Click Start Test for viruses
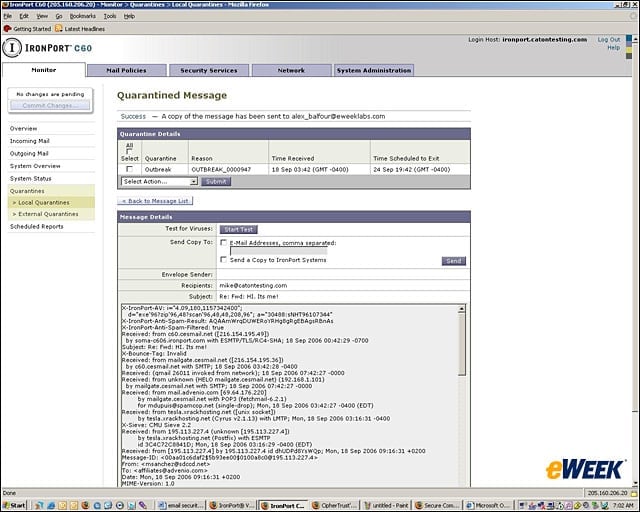This screenshot has width=640, height=512. coord(238,229)
